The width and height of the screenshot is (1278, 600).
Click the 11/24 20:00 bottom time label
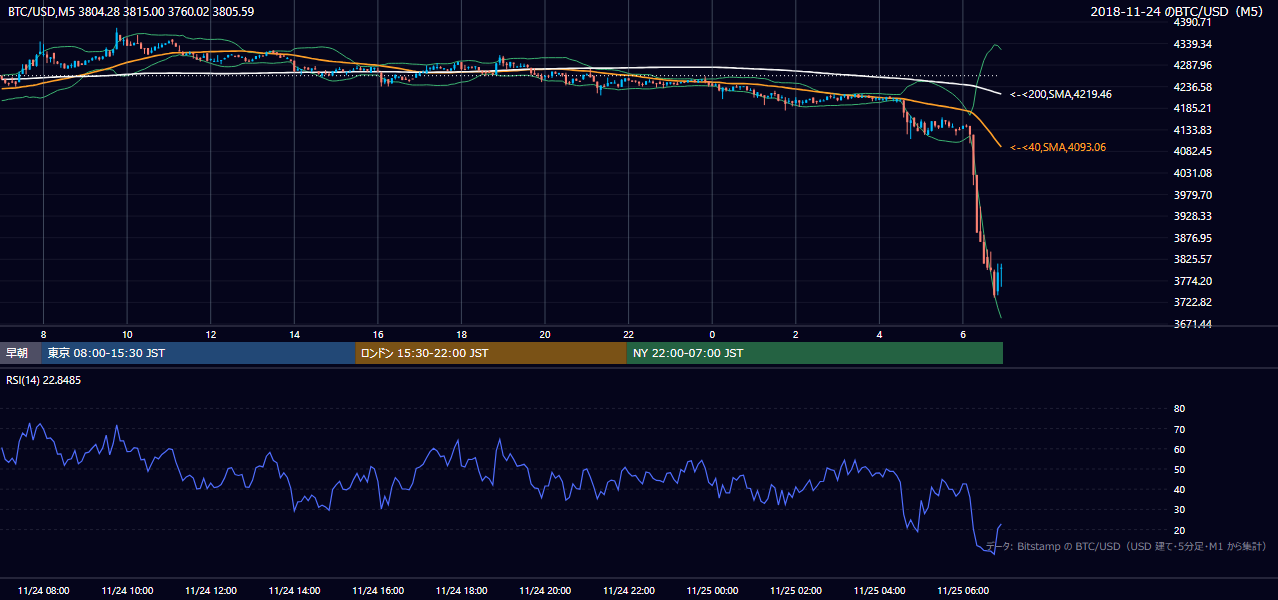pyautogui.click(x=545, y=591)
